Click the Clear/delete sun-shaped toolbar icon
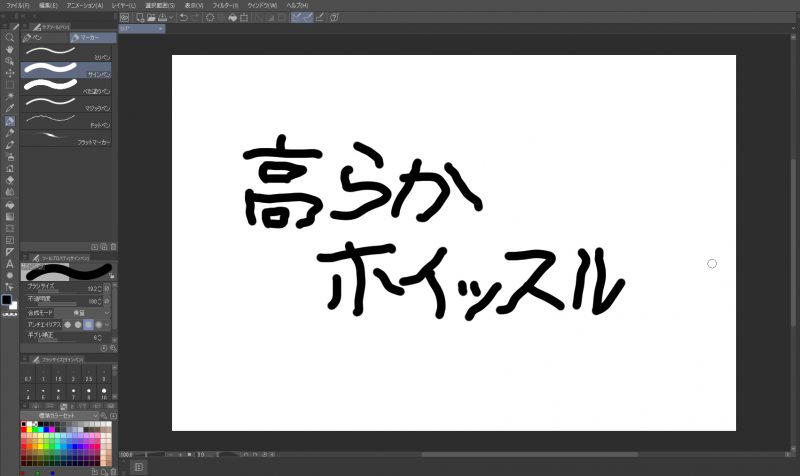Viewport: 800px width, 476px height. (x=210, y=17)
